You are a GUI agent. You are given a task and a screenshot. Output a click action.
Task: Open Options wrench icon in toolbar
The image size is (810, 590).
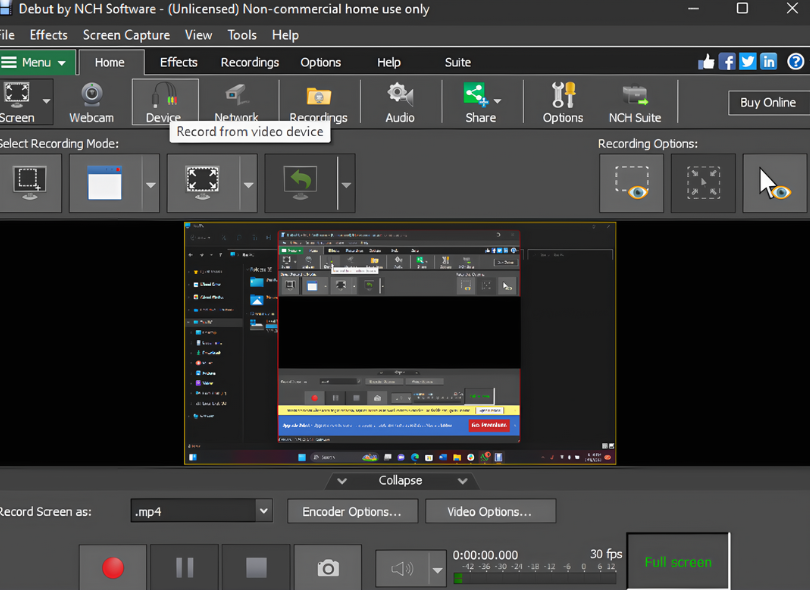pyautogui.click(x=562, y=102)
